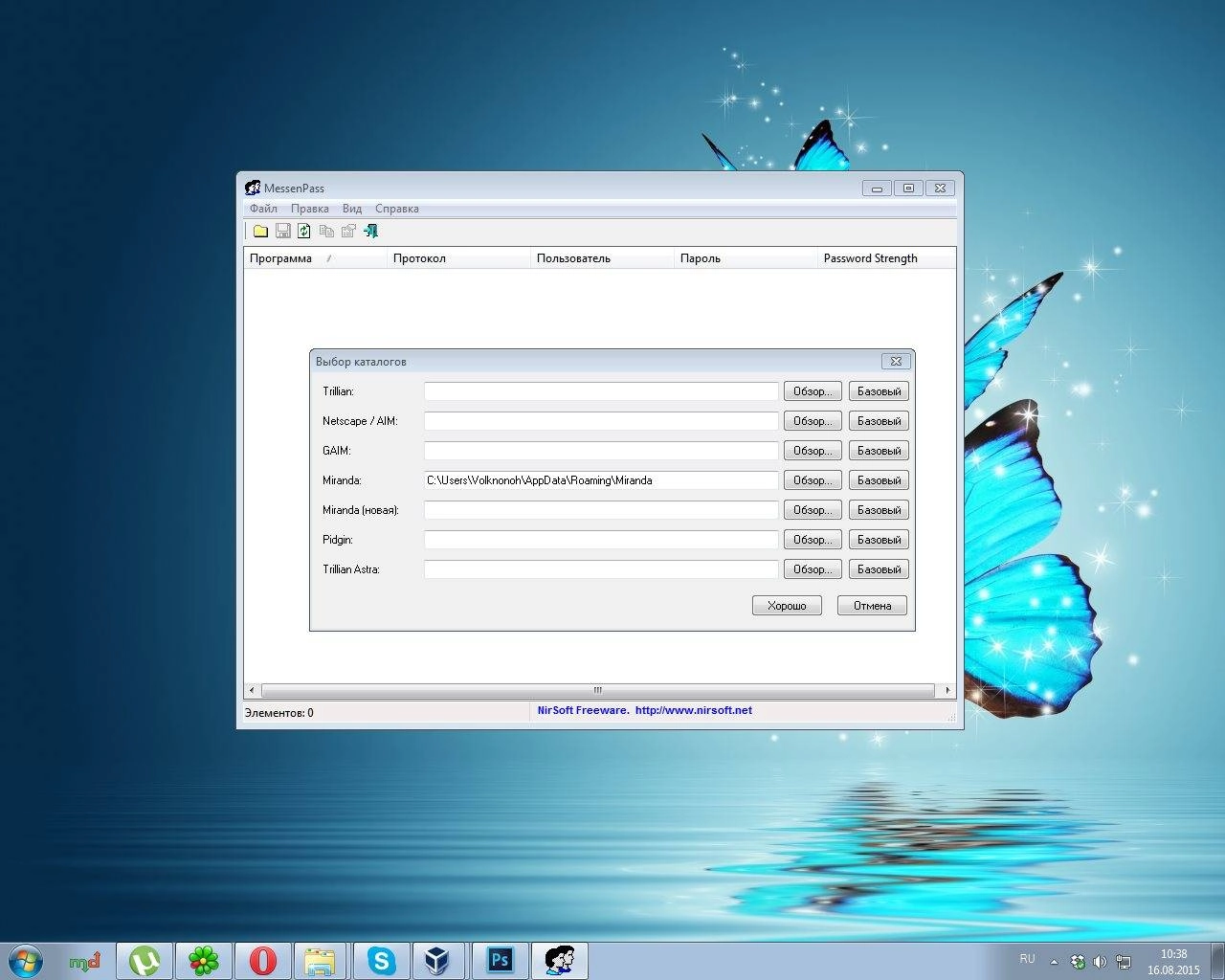Click the MessenPass taskbar button
This screenshot has height=980, width=1225.
tap(559, 961)
